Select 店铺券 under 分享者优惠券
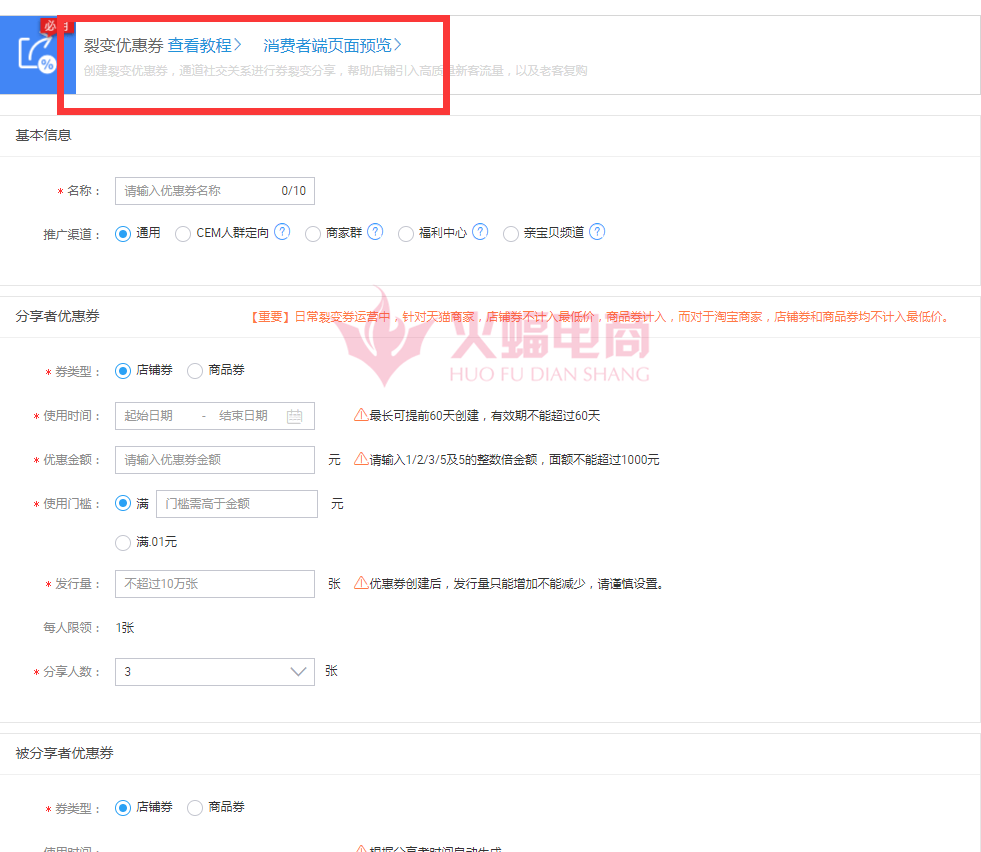Screen dimensions: 981x852 (x=124, y=370)
